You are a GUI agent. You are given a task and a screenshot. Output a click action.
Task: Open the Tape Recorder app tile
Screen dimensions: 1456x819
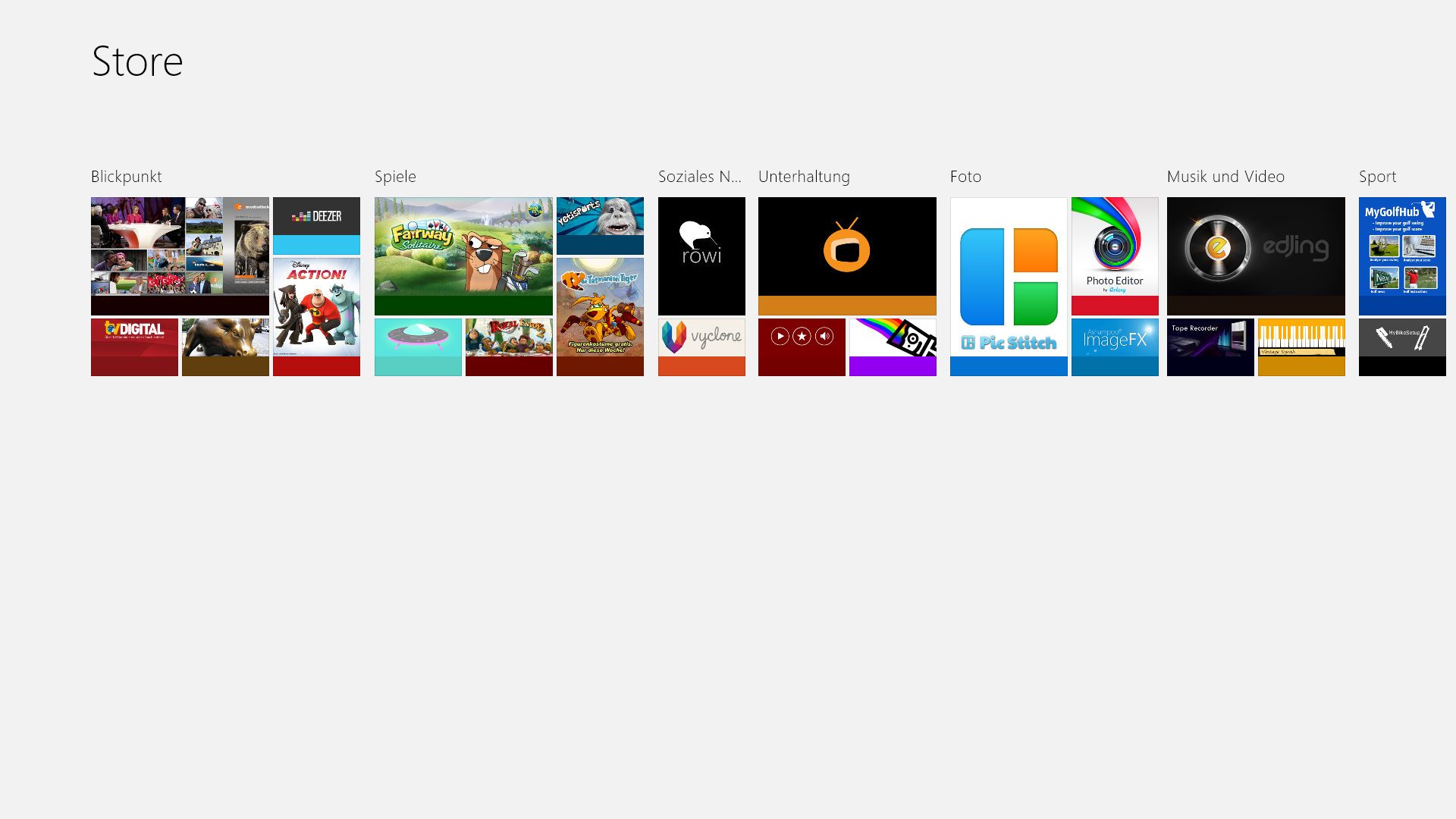[x=1210, y=347]
